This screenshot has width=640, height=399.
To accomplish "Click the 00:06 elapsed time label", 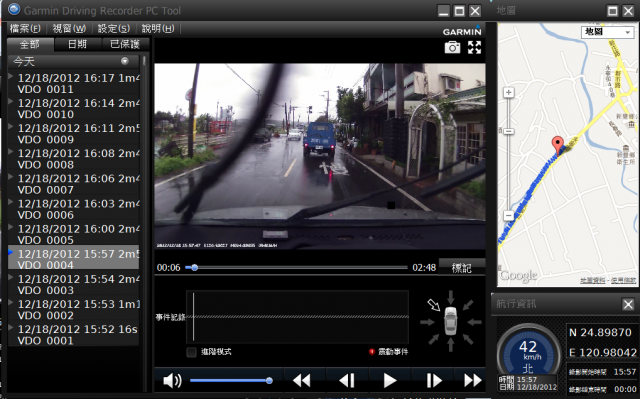I will click(169, 268).
